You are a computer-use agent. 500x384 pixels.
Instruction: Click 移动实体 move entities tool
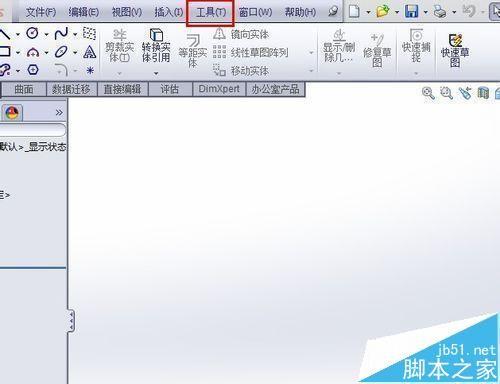point(241,70)
